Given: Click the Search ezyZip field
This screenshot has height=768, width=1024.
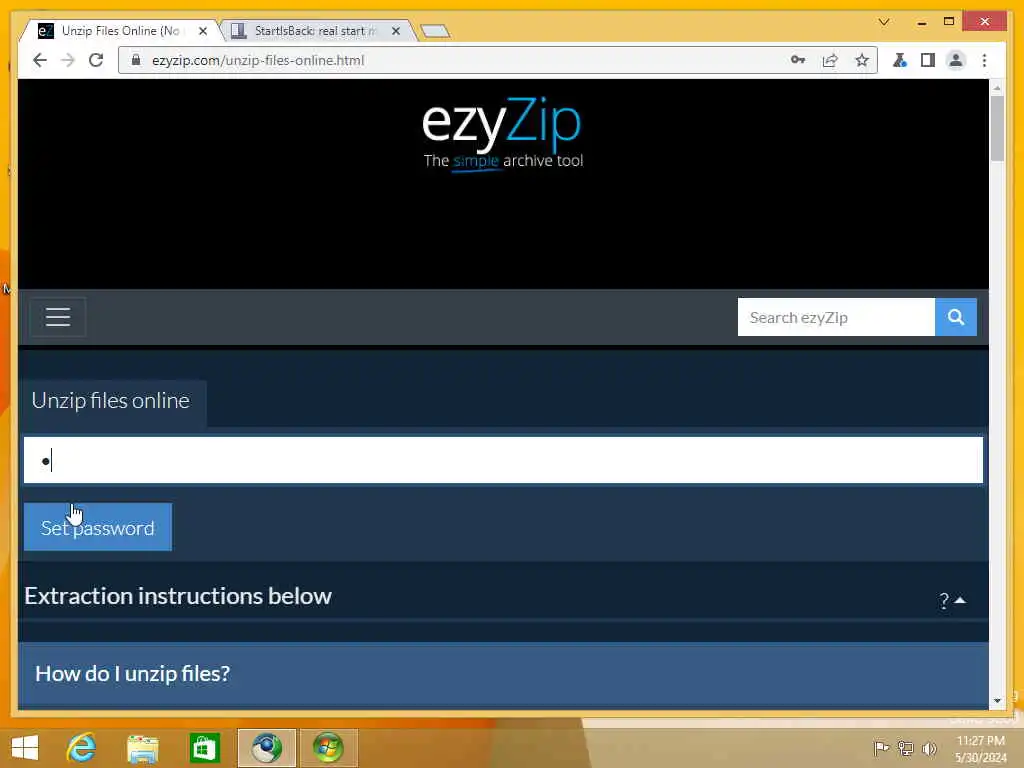Looking at the screenshot, I should (836, 317).
